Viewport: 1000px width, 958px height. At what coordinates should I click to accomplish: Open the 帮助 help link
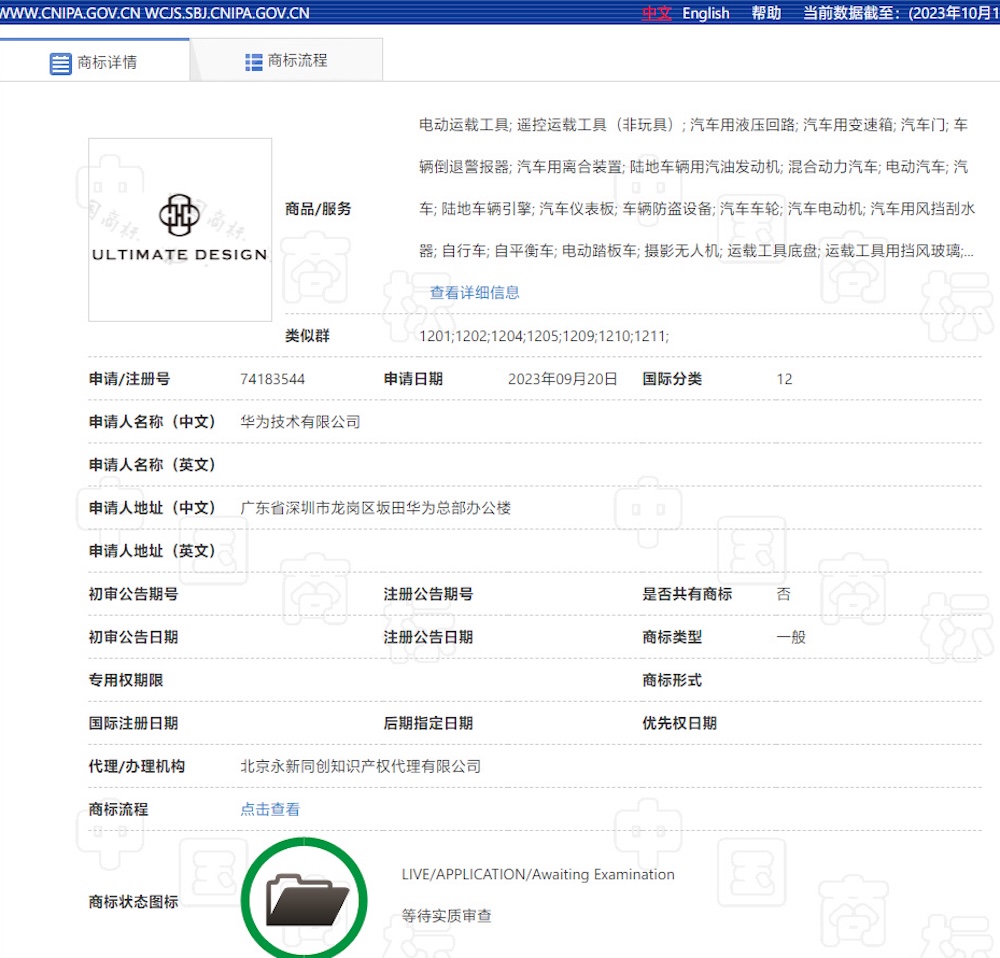pyautogui.click(x=766, y=13)
